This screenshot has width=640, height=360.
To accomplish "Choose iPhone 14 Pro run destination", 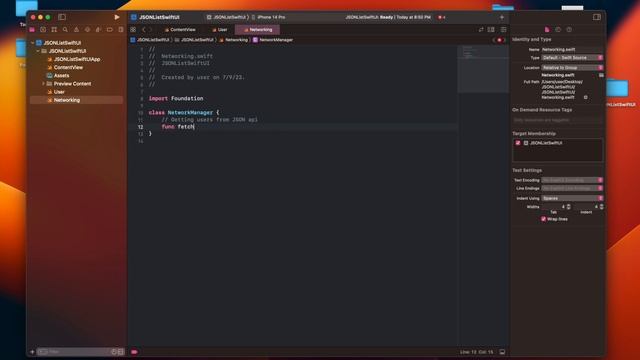I will tap(269, 17).
